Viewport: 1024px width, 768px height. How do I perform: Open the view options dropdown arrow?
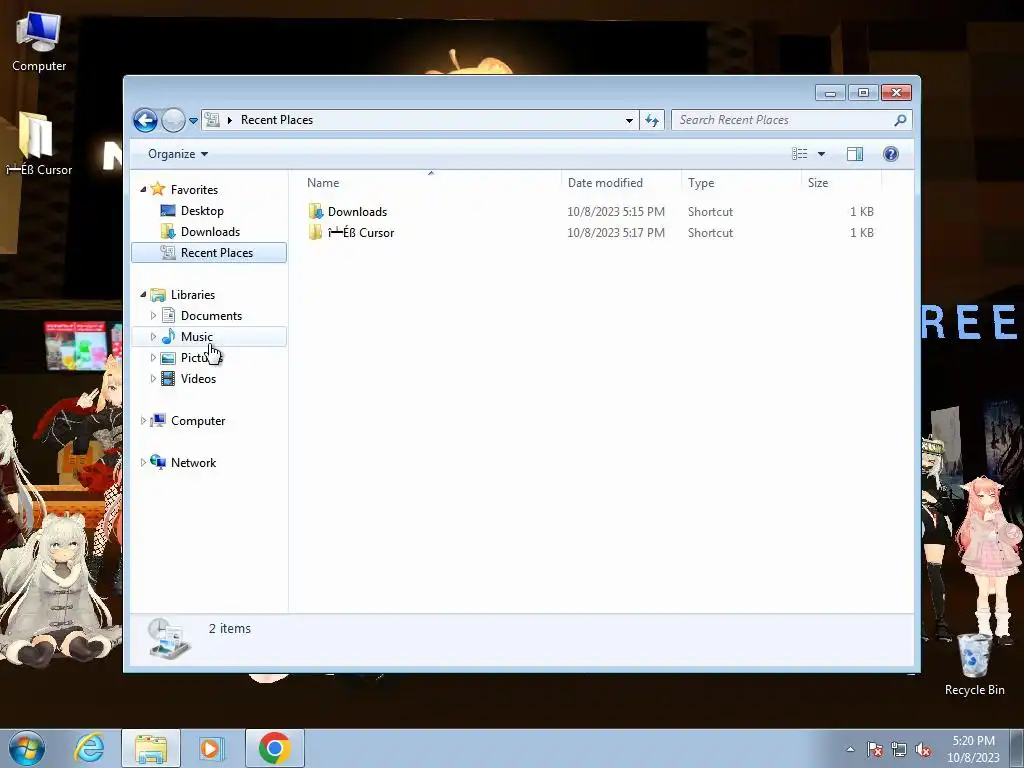[822, 154]
